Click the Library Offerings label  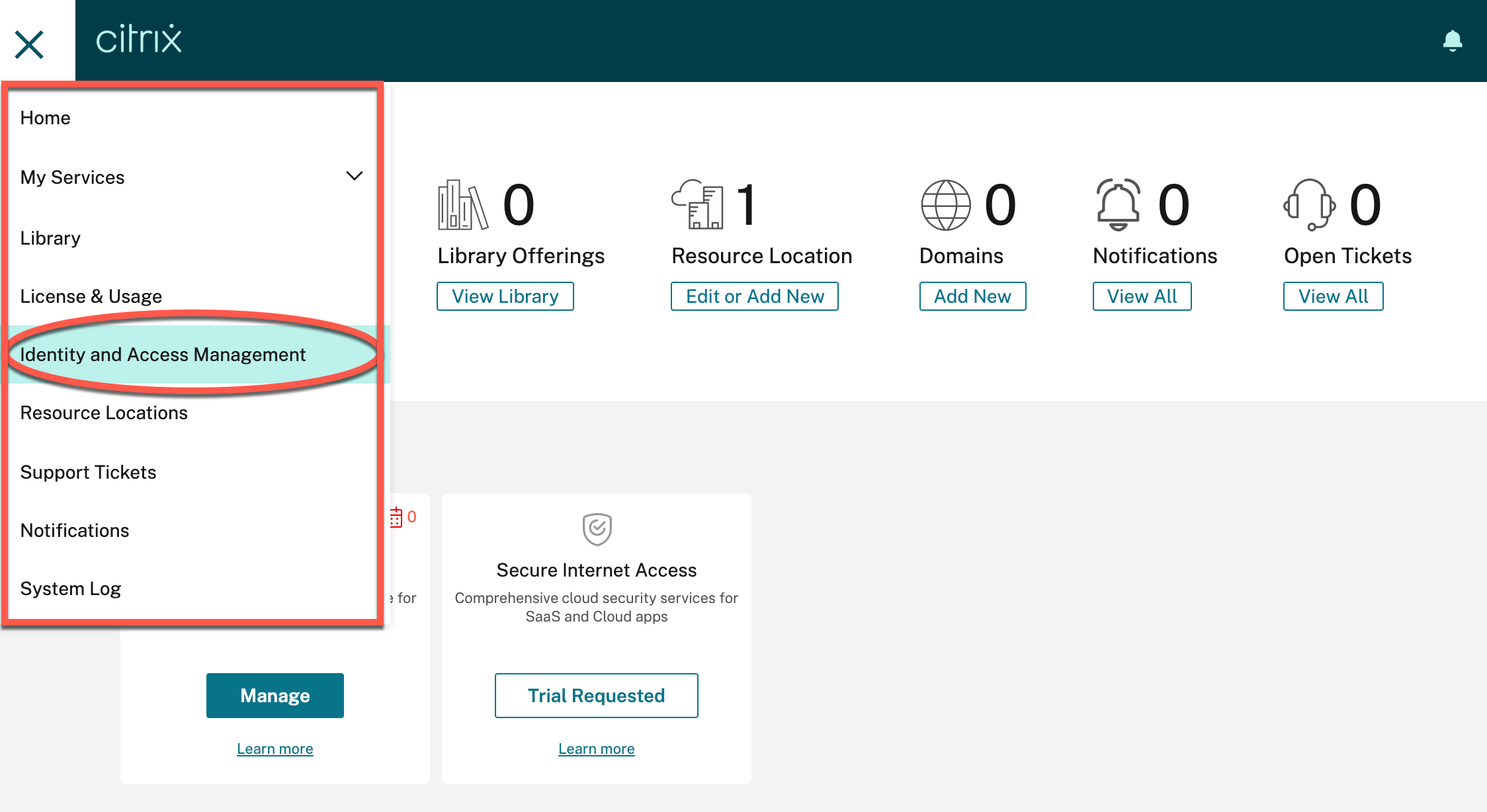(521, 256)
